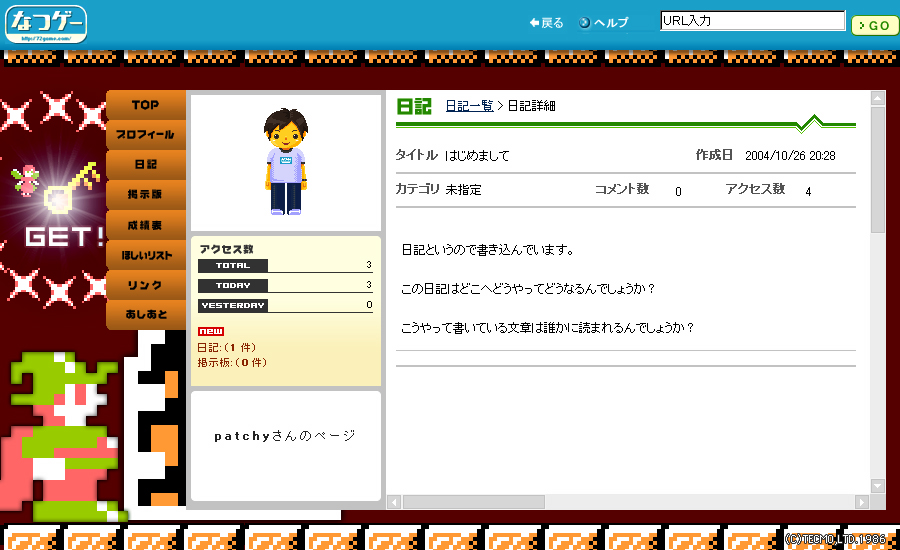
Task: View the ほしいリスト wishlist
Action: tap(146, 255)
